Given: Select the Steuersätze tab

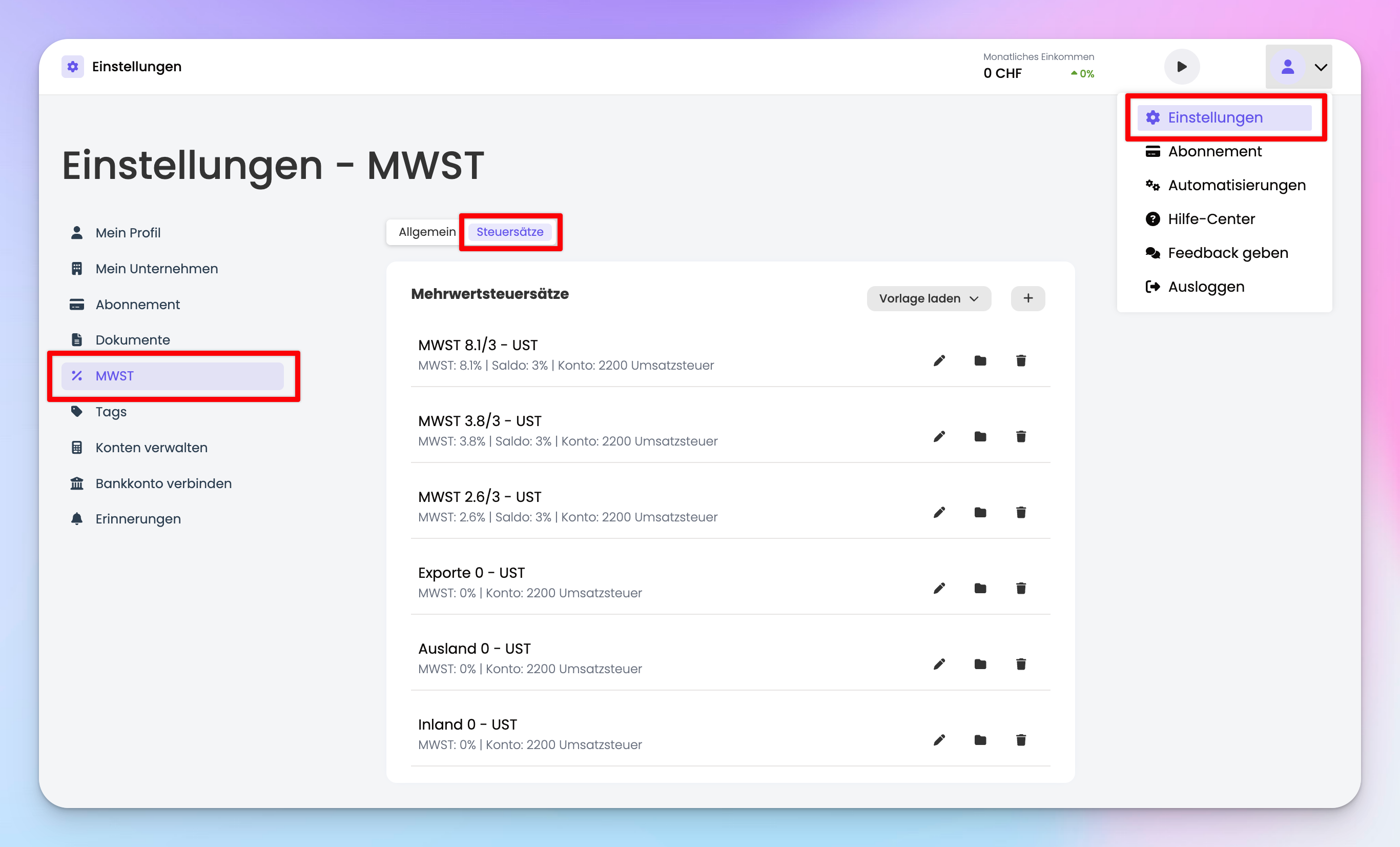Looking at the screenshot, I should pos(510,232).
